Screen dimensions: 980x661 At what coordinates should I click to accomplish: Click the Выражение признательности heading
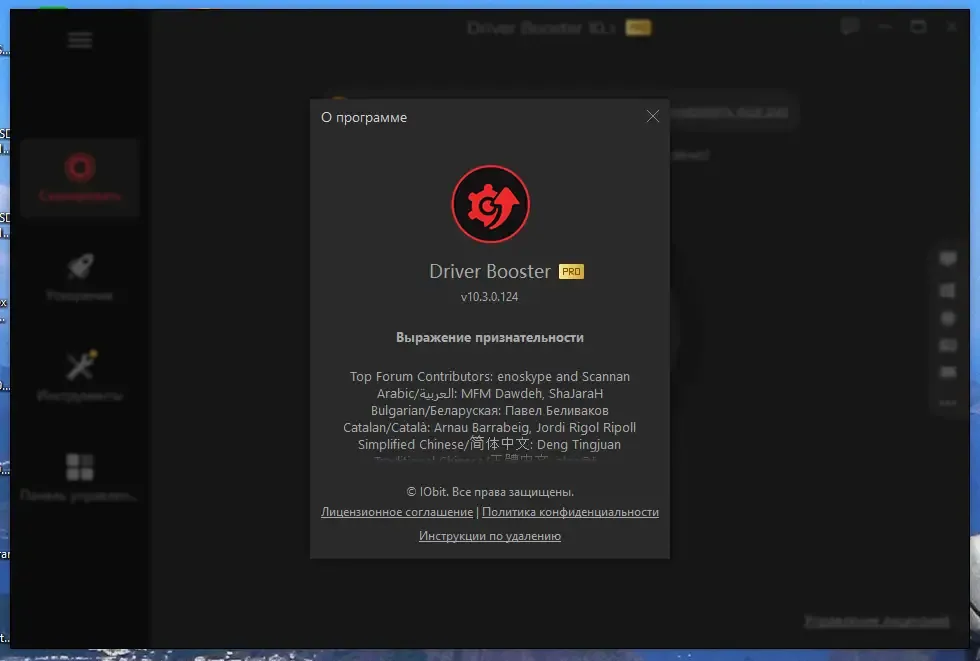pyautogui.click(x=490, y=337)
